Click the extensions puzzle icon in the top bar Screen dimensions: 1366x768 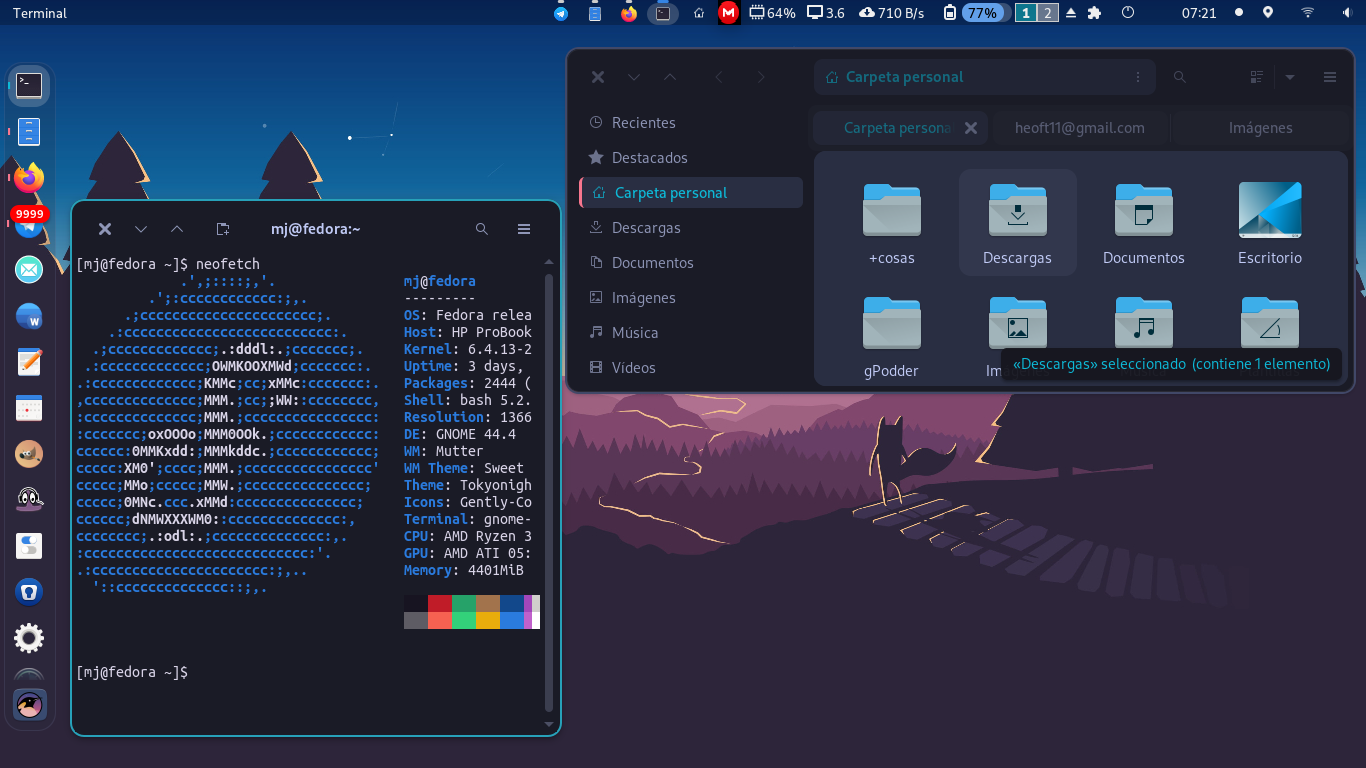point(1095,13)
